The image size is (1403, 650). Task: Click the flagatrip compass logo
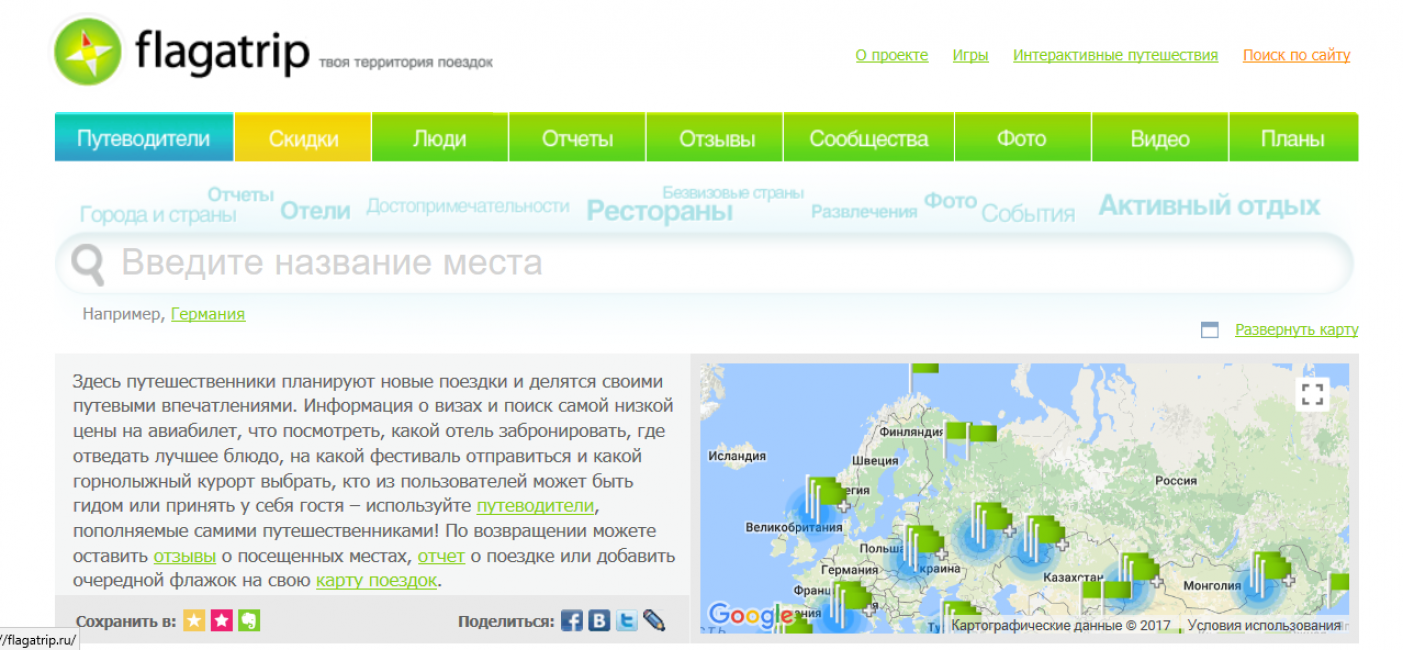pyautogui.click(x=87, y=52)
